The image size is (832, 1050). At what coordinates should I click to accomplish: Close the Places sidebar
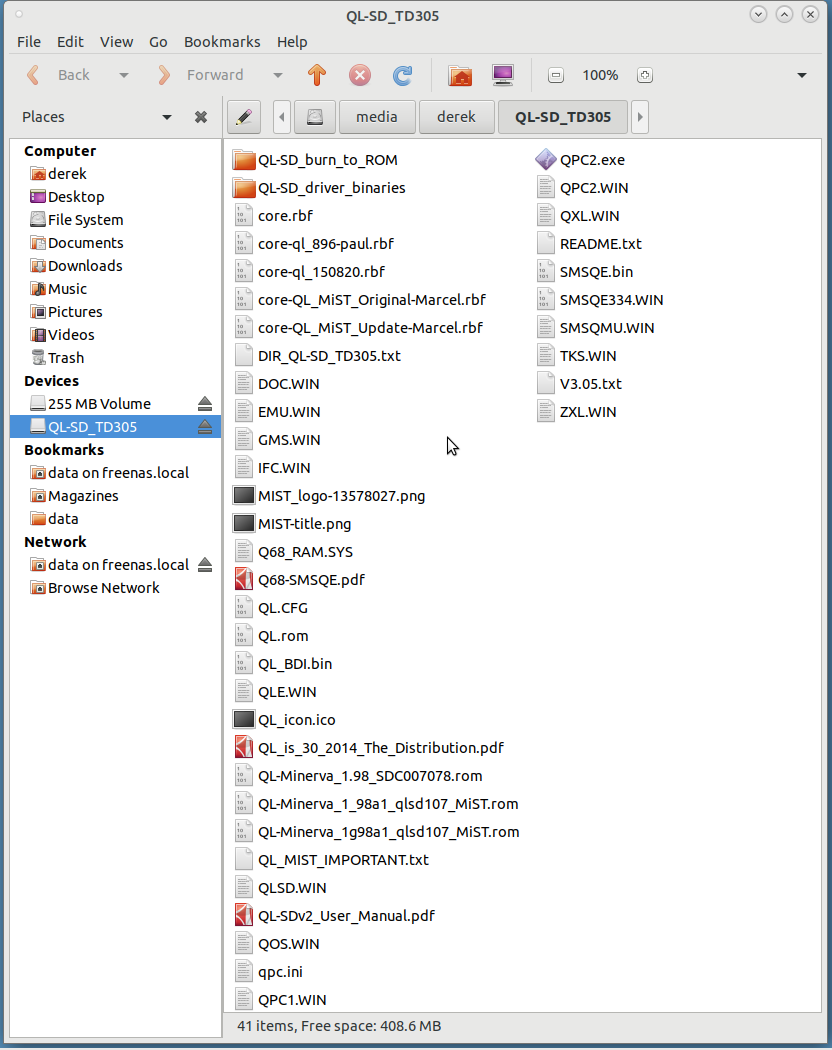(200, 117)
